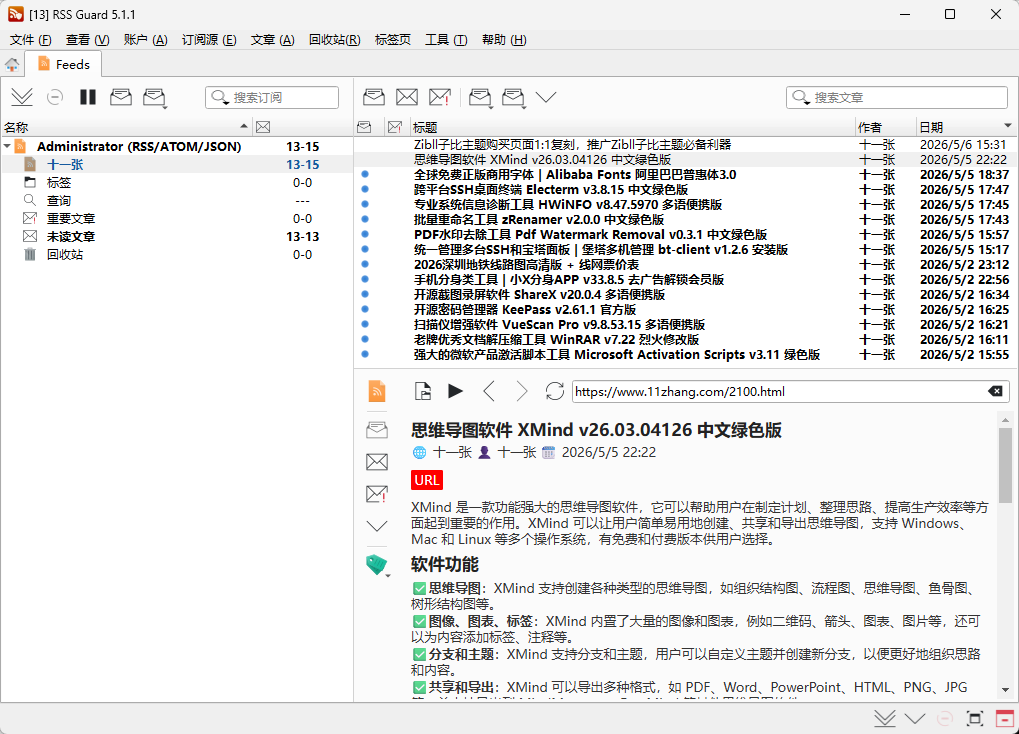Open search feeds magnifier options dropdown
Viewport: 1019px width, 734px height.
220,98
